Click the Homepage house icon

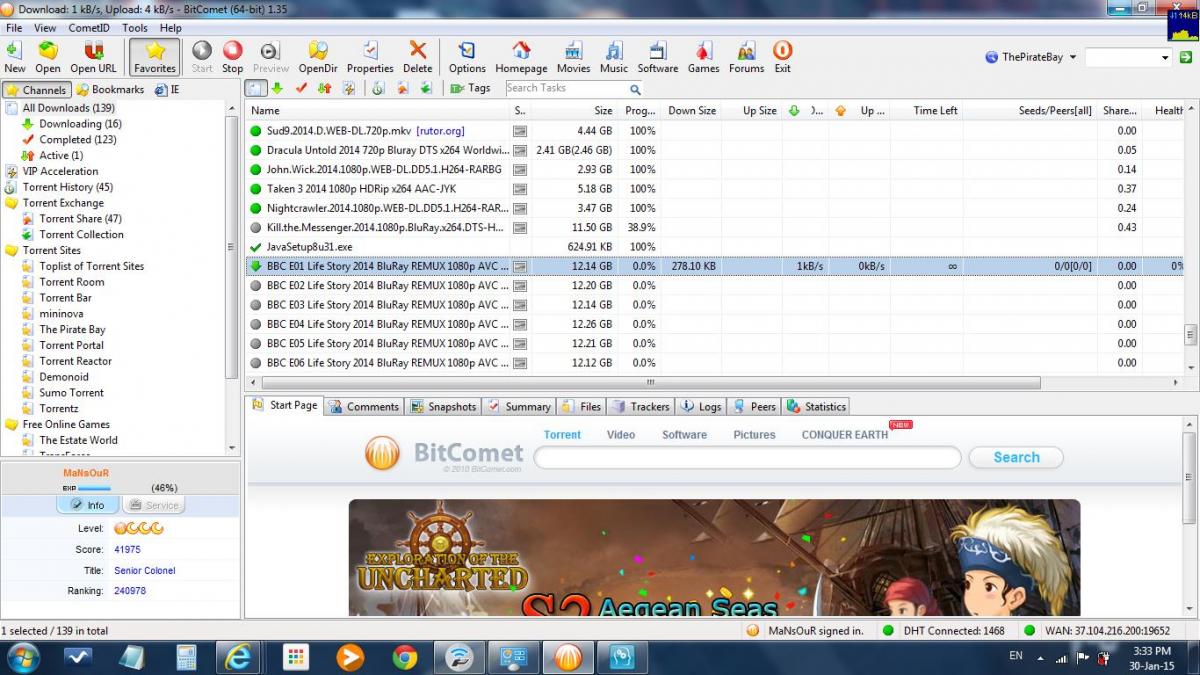point(521,56)
